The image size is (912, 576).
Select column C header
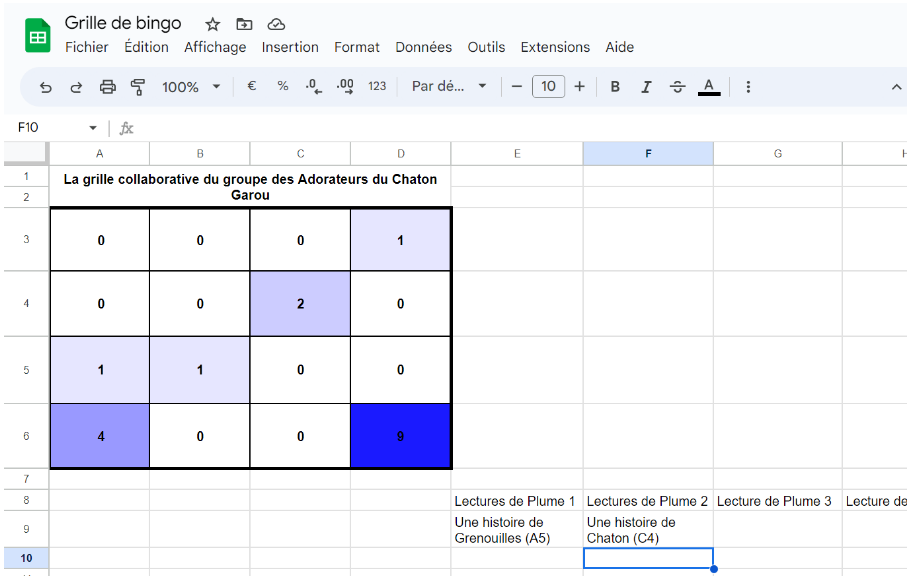[300, 154]
